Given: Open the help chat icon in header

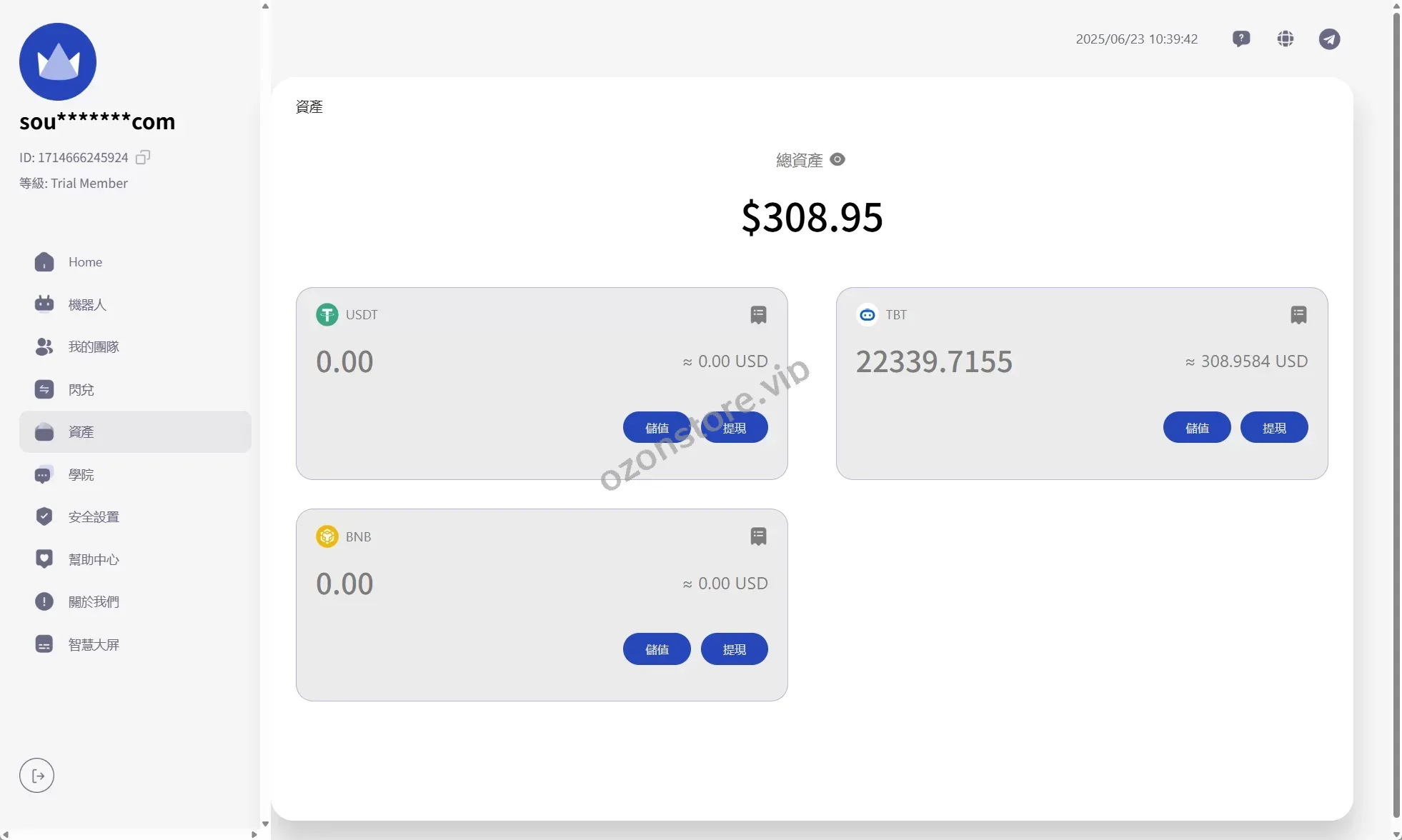Looking at the screenshot, I should (x=1241, y=39).
